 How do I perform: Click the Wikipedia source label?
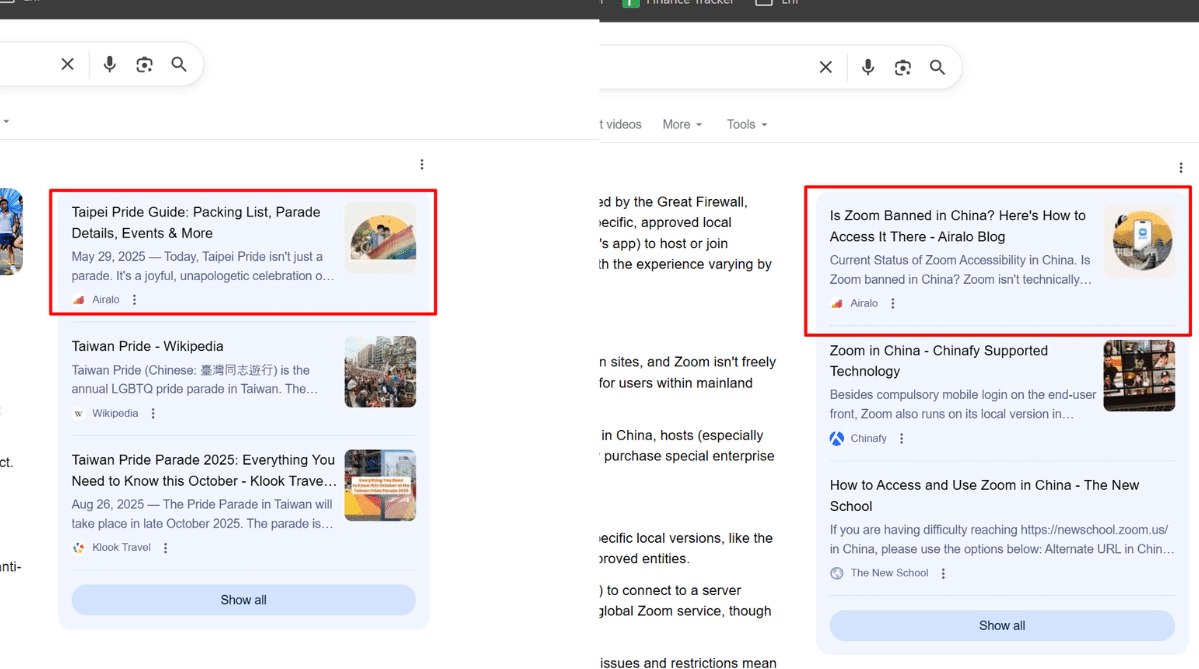click(x=115, y=413)
